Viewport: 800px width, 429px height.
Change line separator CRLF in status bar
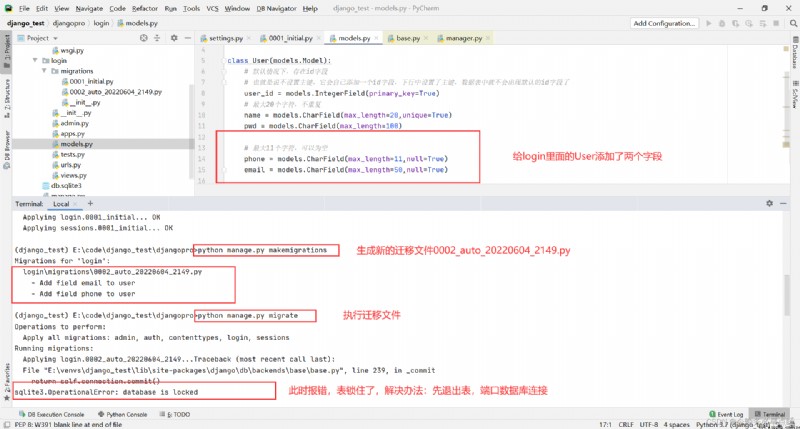click(x=626, y=424)
